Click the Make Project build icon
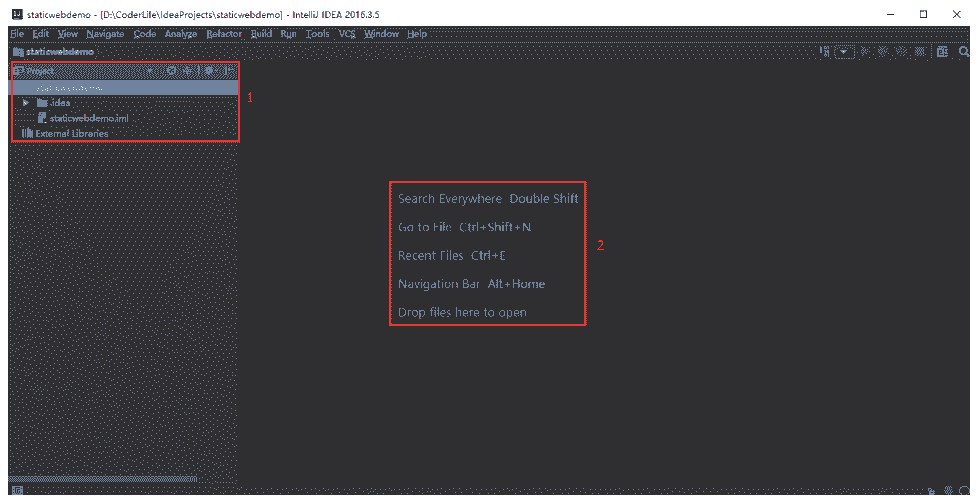Viewport: 979px width, 503px height. pyautogui.click(x=824, y=51)
